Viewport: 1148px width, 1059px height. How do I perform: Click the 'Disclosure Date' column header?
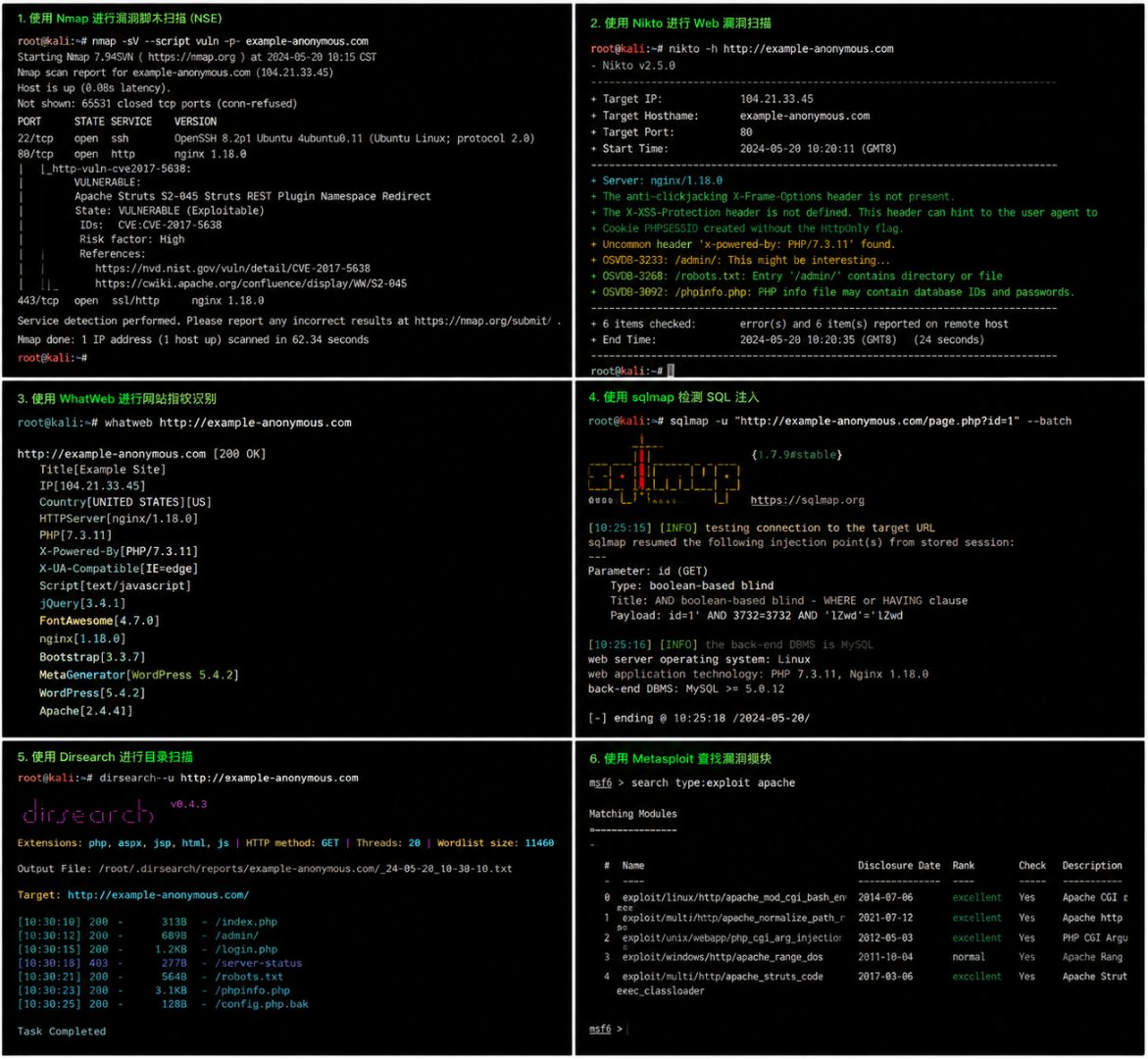(x=899, y=866)
